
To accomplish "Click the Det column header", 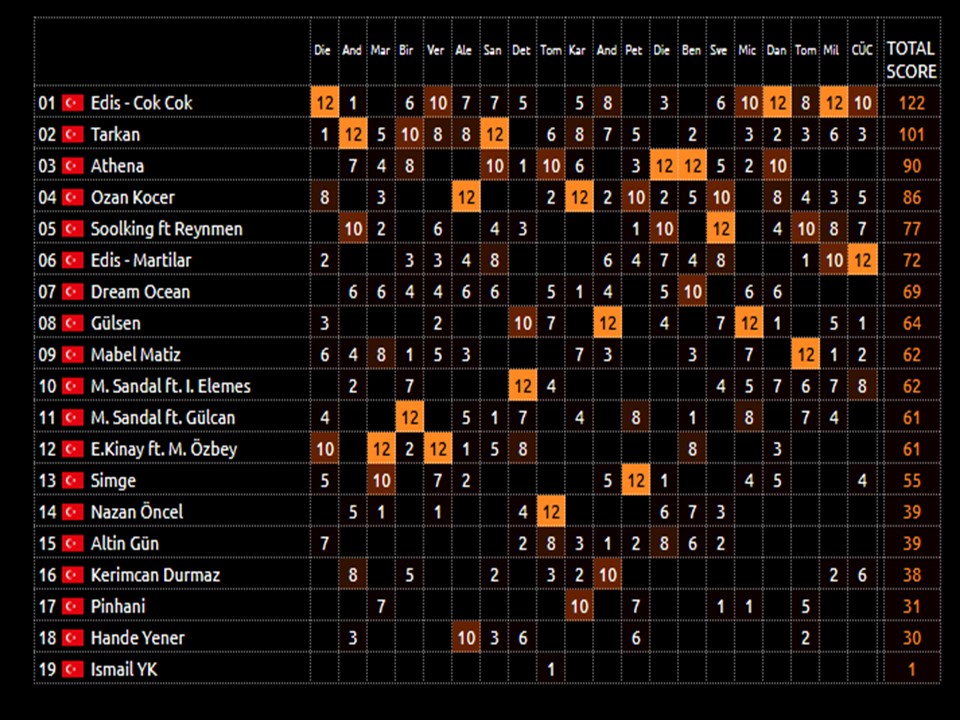I will pyautogui.click(x=521, y=50).
